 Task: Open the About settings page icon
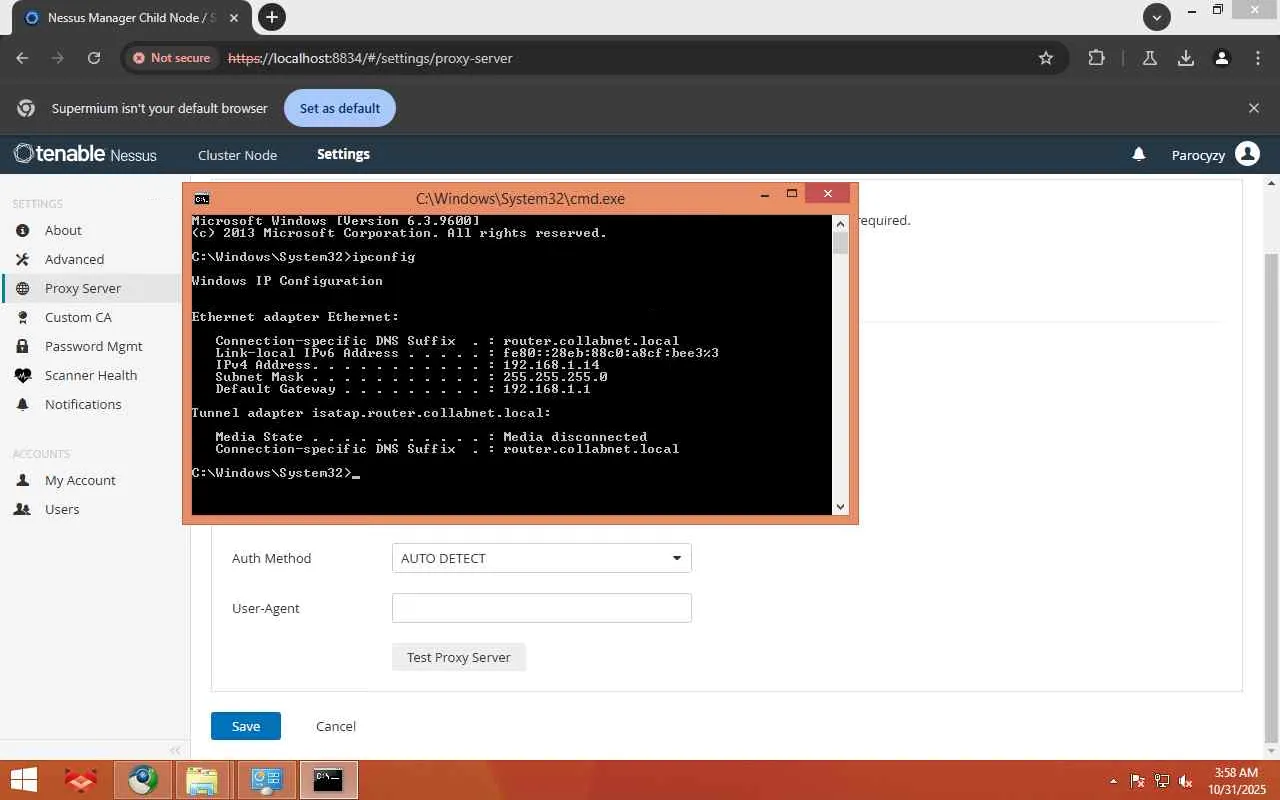click(x=23, y=230)
